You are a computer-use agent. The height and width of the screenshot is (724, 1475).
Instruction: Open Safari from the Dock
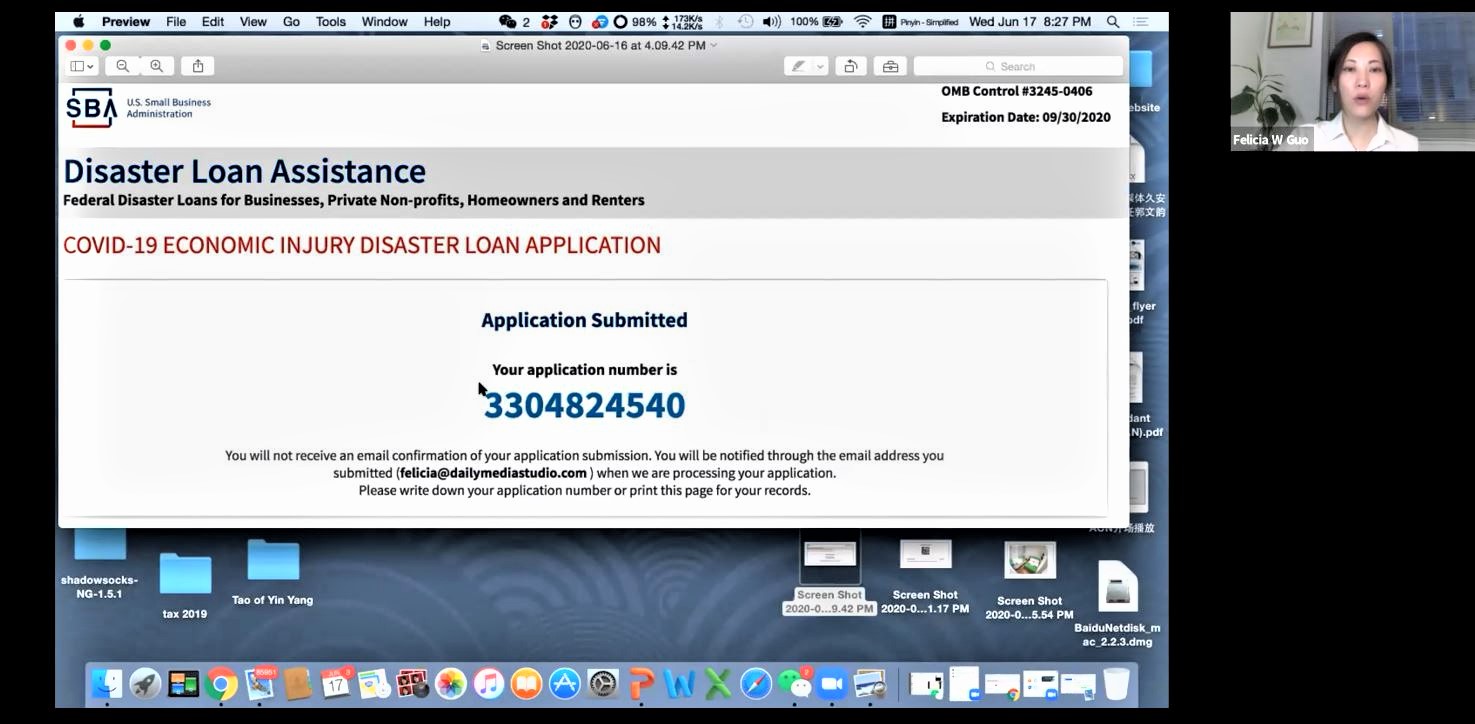coord(756,684)
